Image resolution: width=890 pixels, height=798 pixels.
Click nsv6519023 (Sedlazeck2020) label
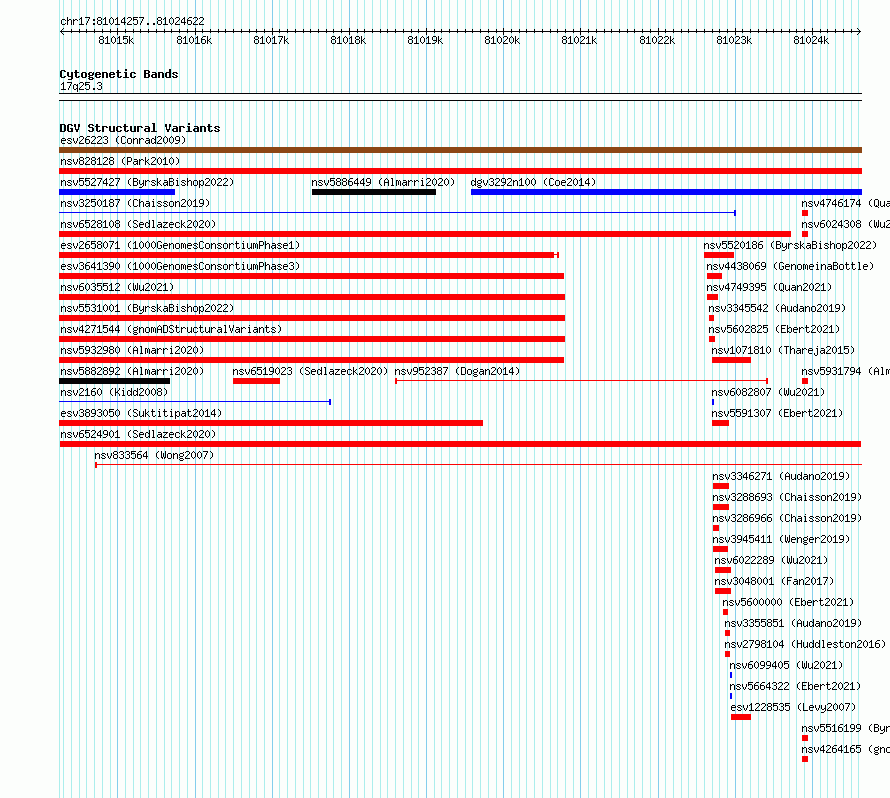[310, 371]
